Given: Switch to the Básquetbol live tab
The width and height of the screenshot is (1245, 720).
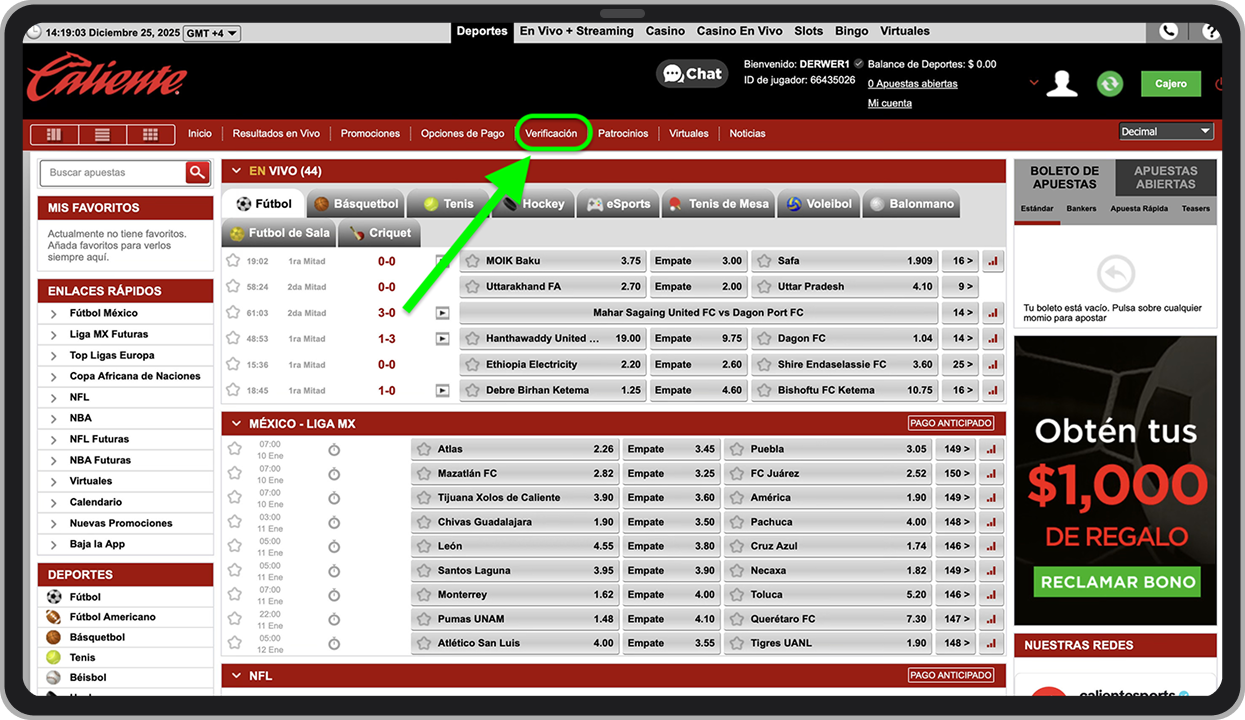Looking at the screenshot, I should 355,204.
